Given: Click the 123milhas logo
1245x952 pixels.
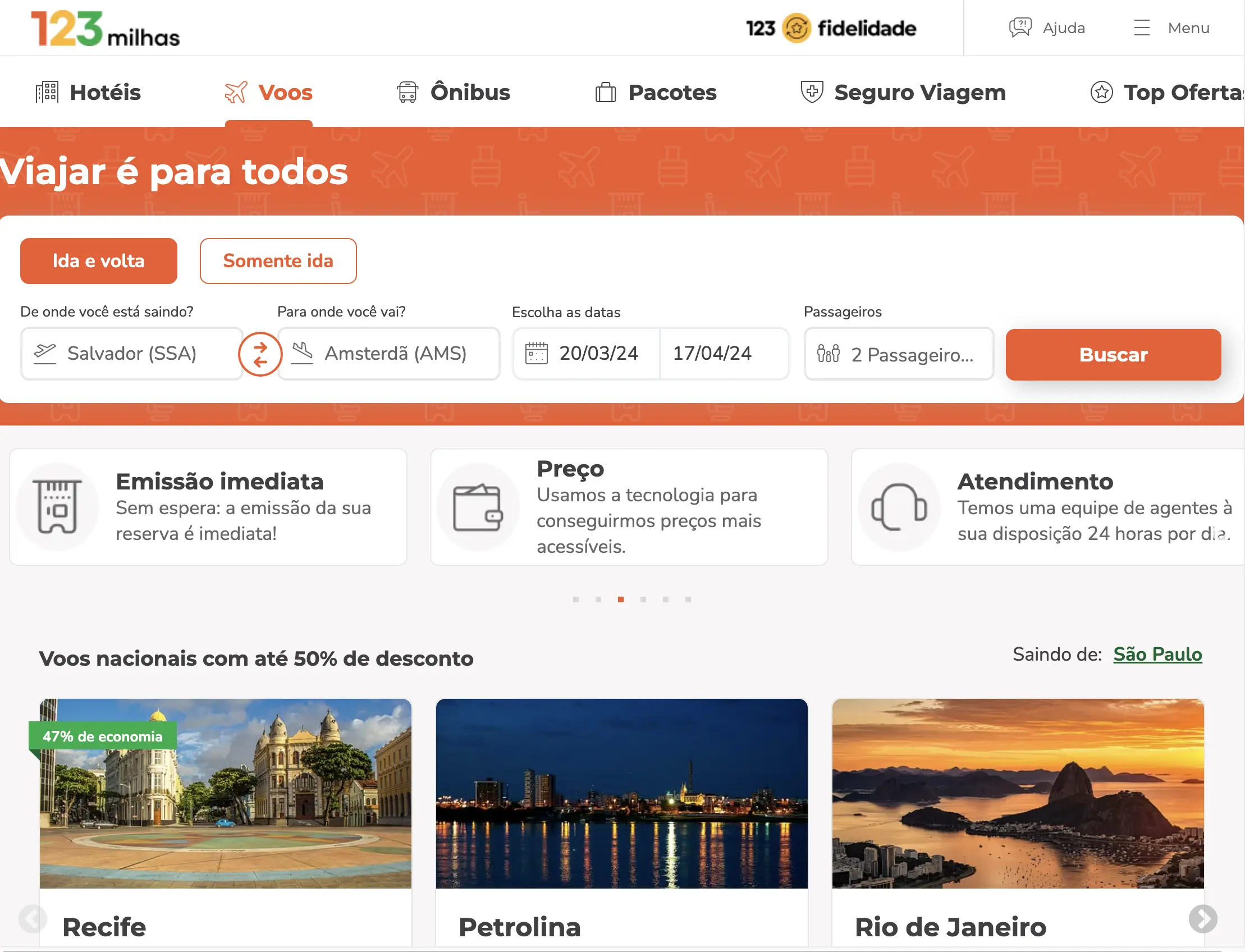Looking at the screenshot, I should 106,28.
